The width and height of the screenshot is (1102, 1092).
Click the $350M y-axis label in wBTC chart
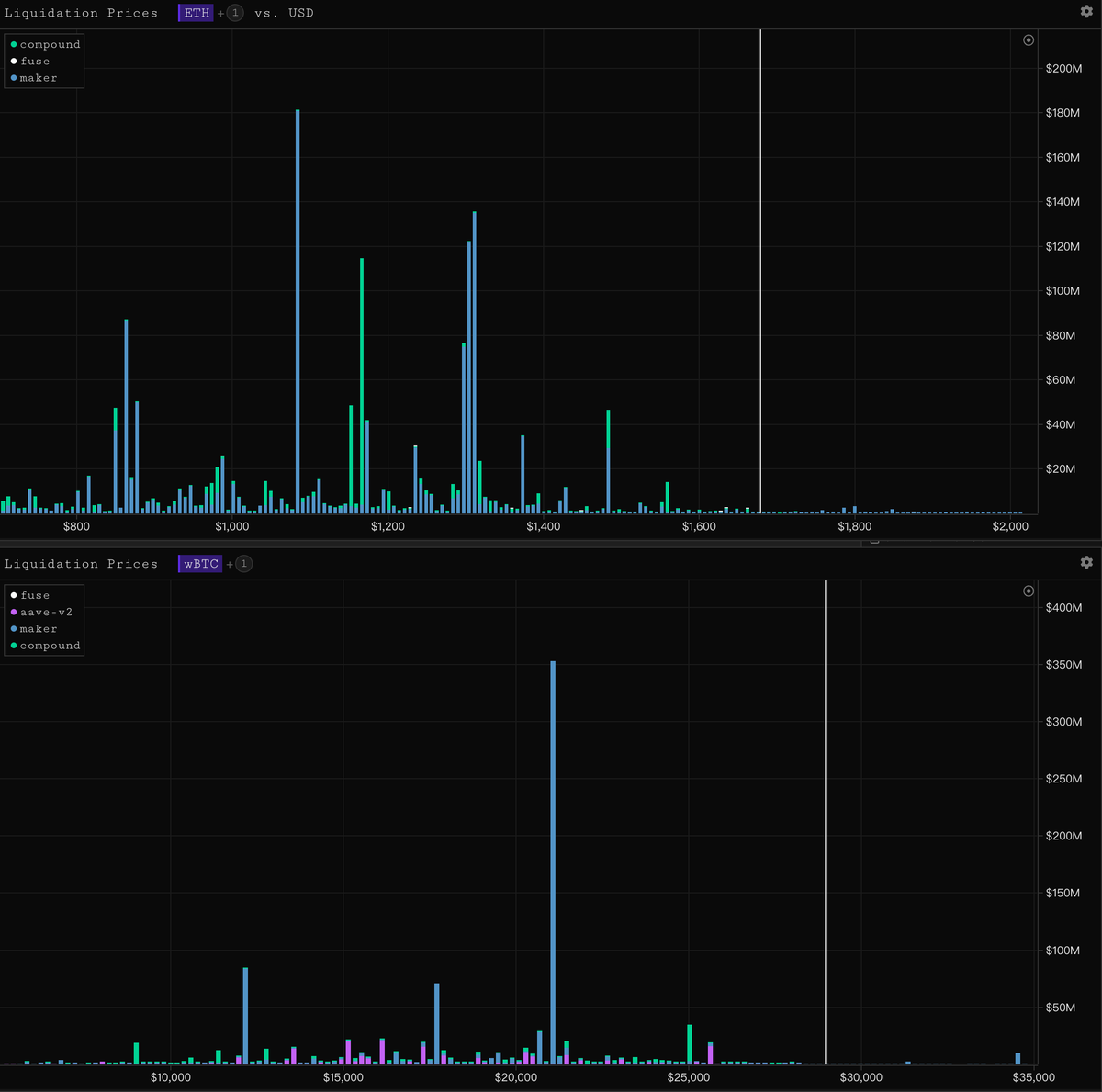point(1063,664)
